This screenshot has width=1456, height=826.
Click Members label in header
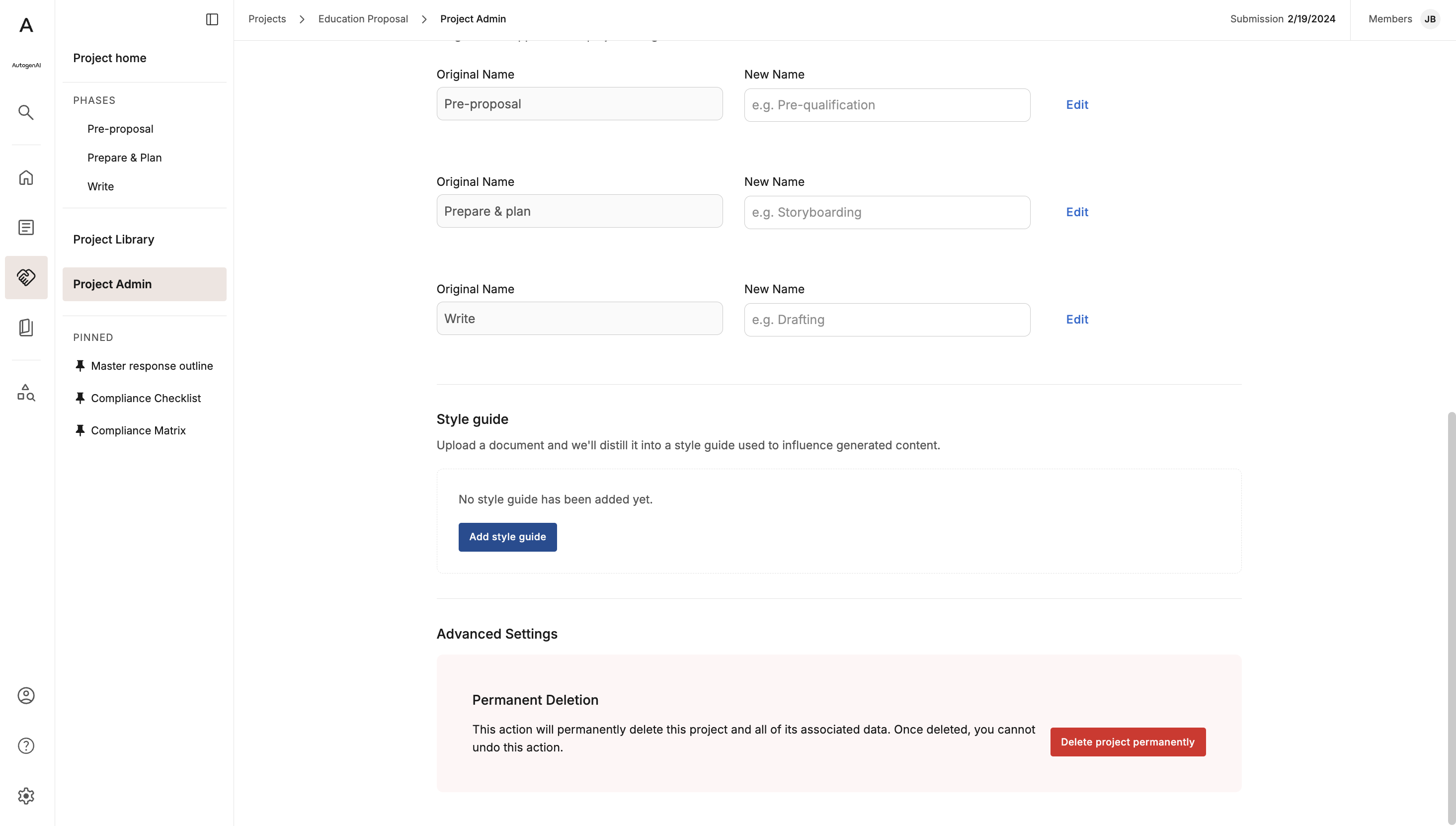1390,19
